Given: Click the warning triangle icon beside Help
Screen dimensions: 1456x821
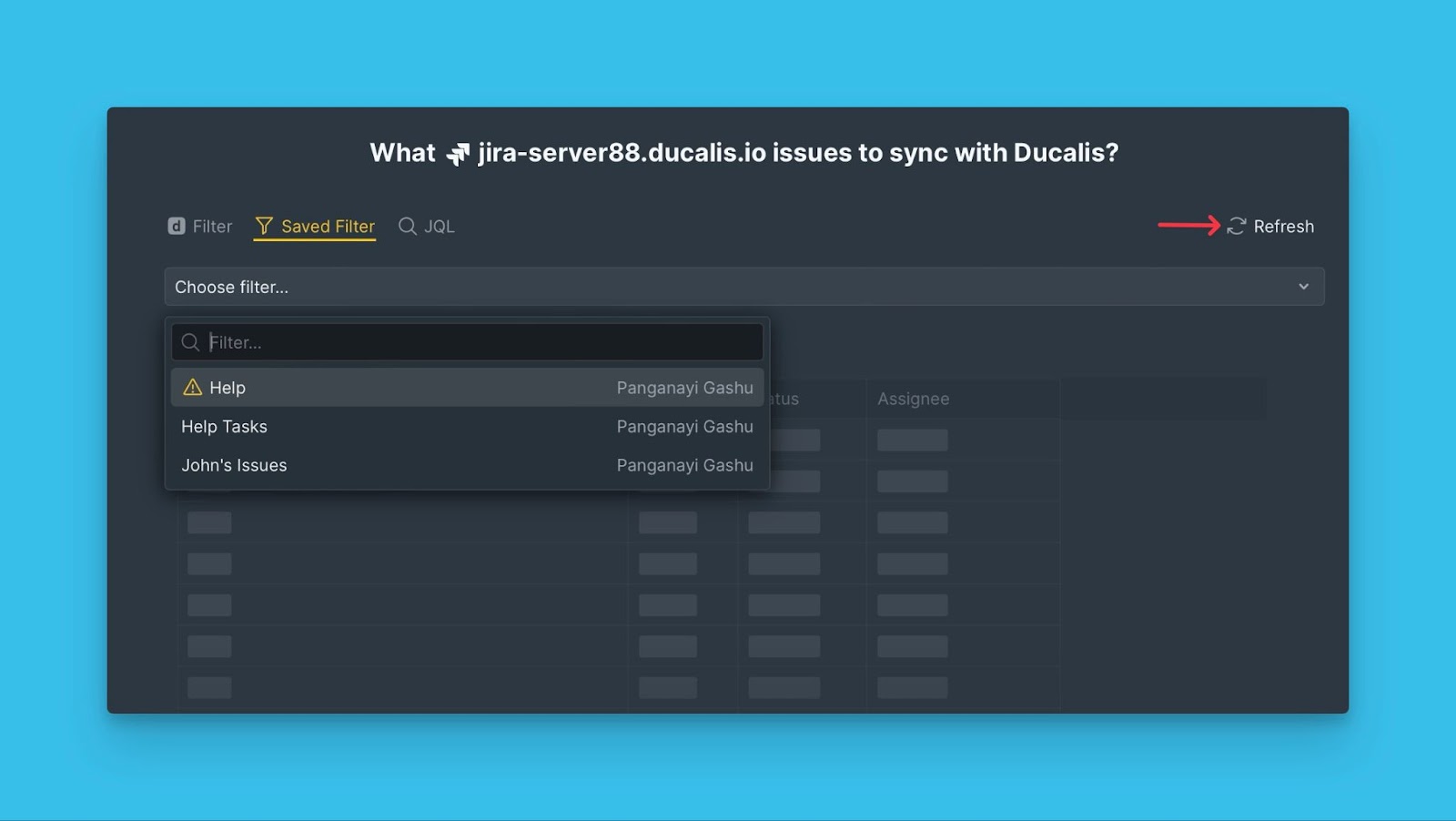Looking at the screenshot, I should tap(192, 388).
